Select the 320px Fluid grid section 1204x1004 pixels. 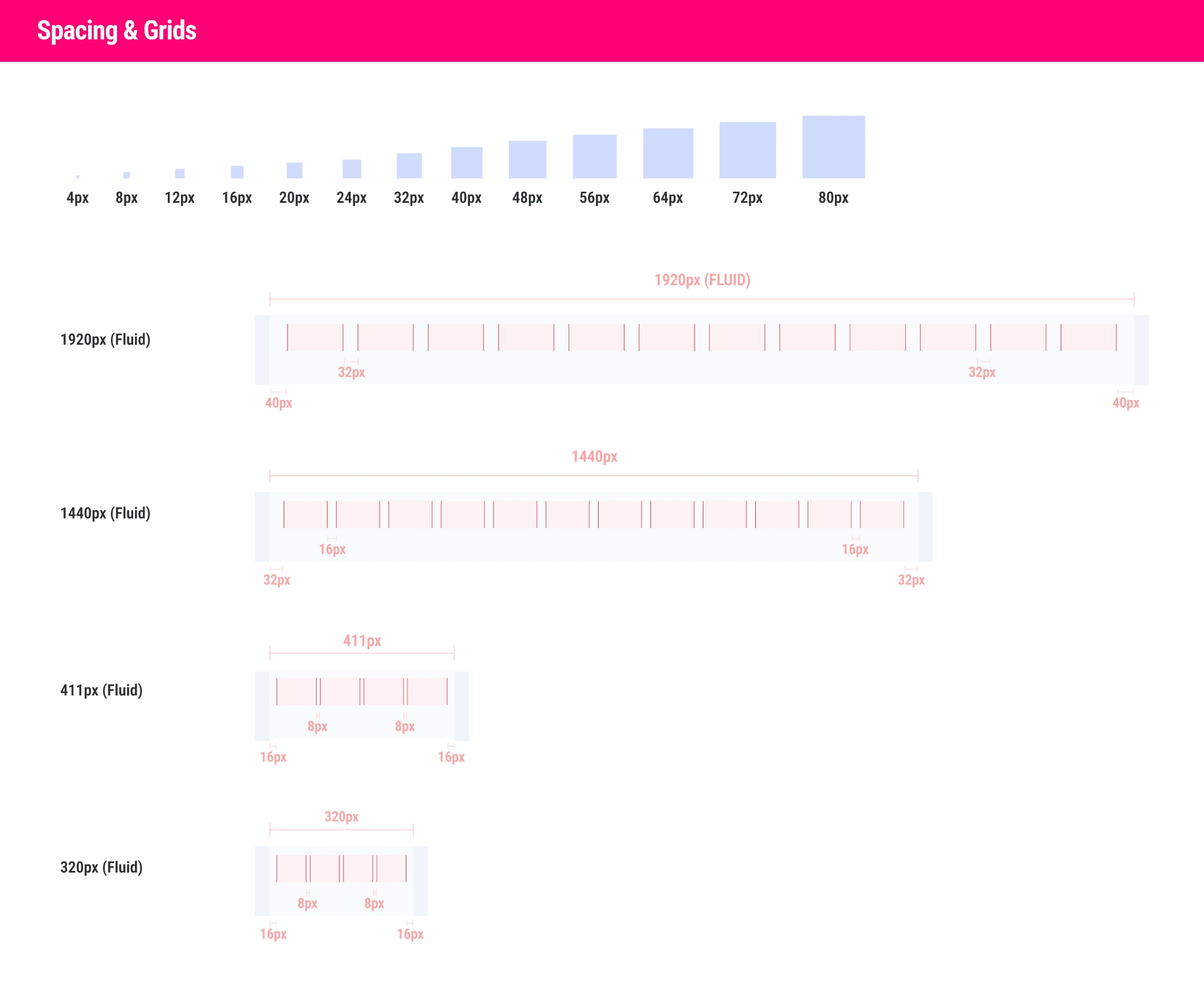pyautogui.click(x=341, y=878)
